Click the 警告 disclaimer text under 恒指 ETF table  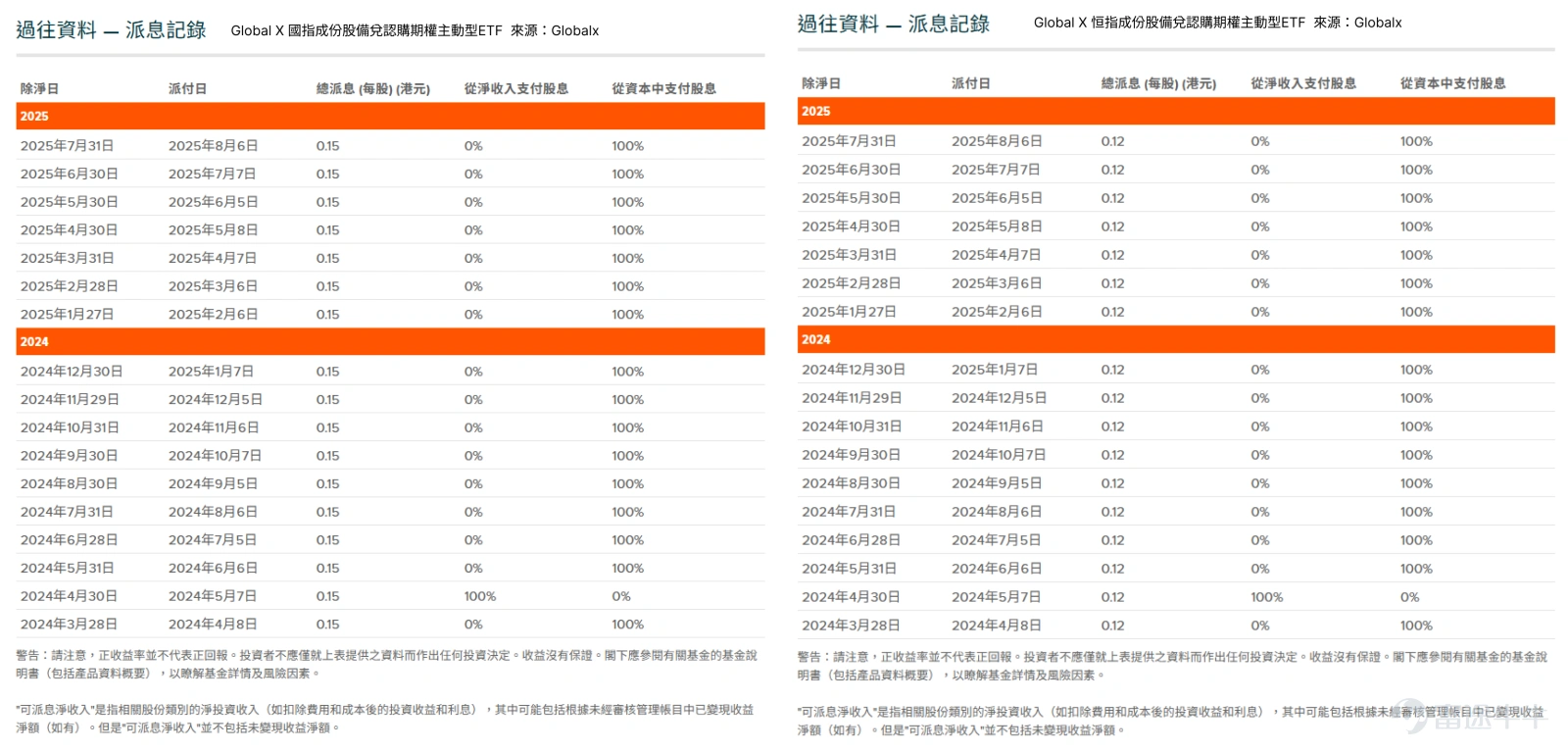1171,666
